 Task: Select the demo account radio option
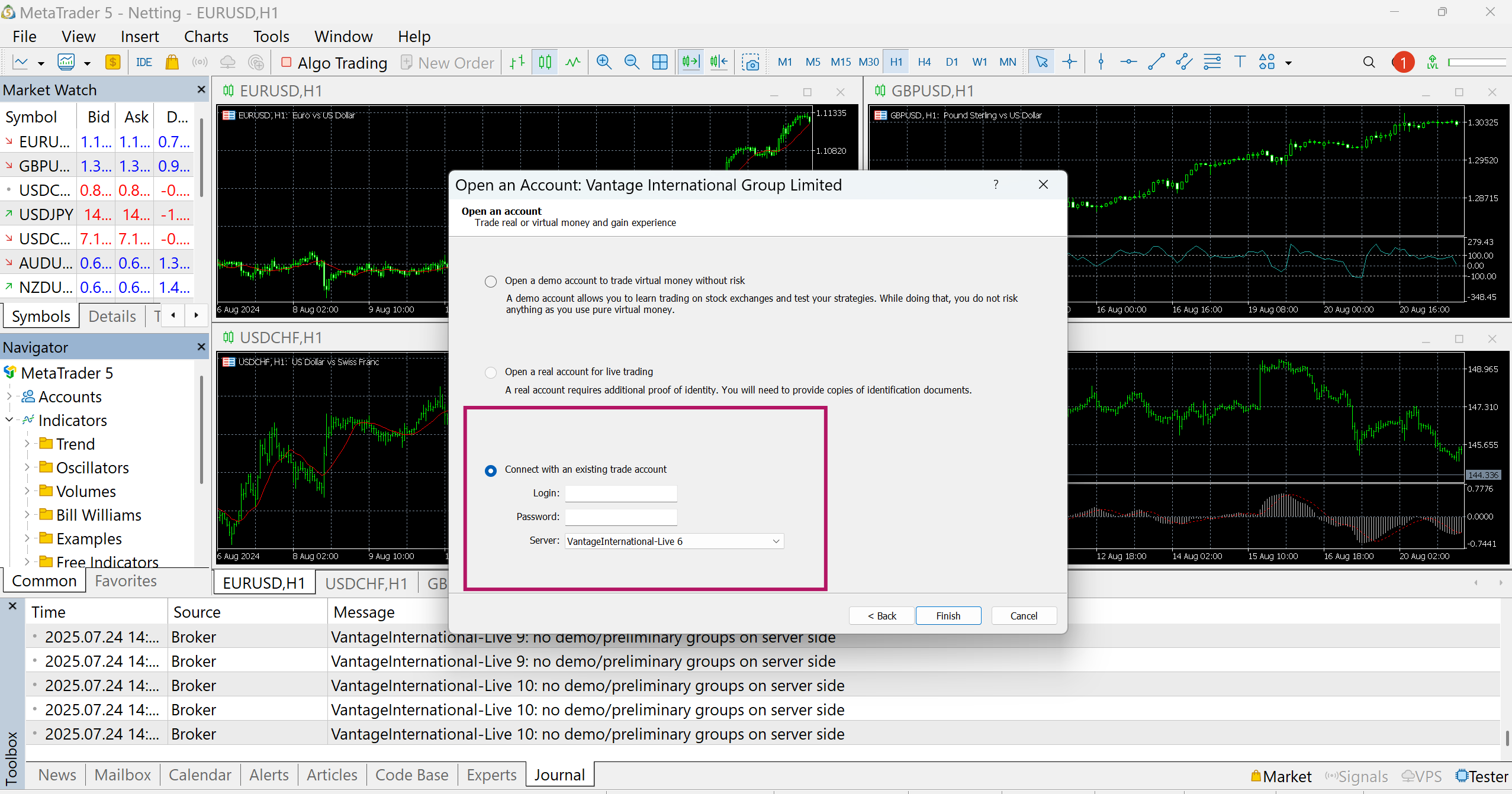pyautogui.click(x=491, y=281)
